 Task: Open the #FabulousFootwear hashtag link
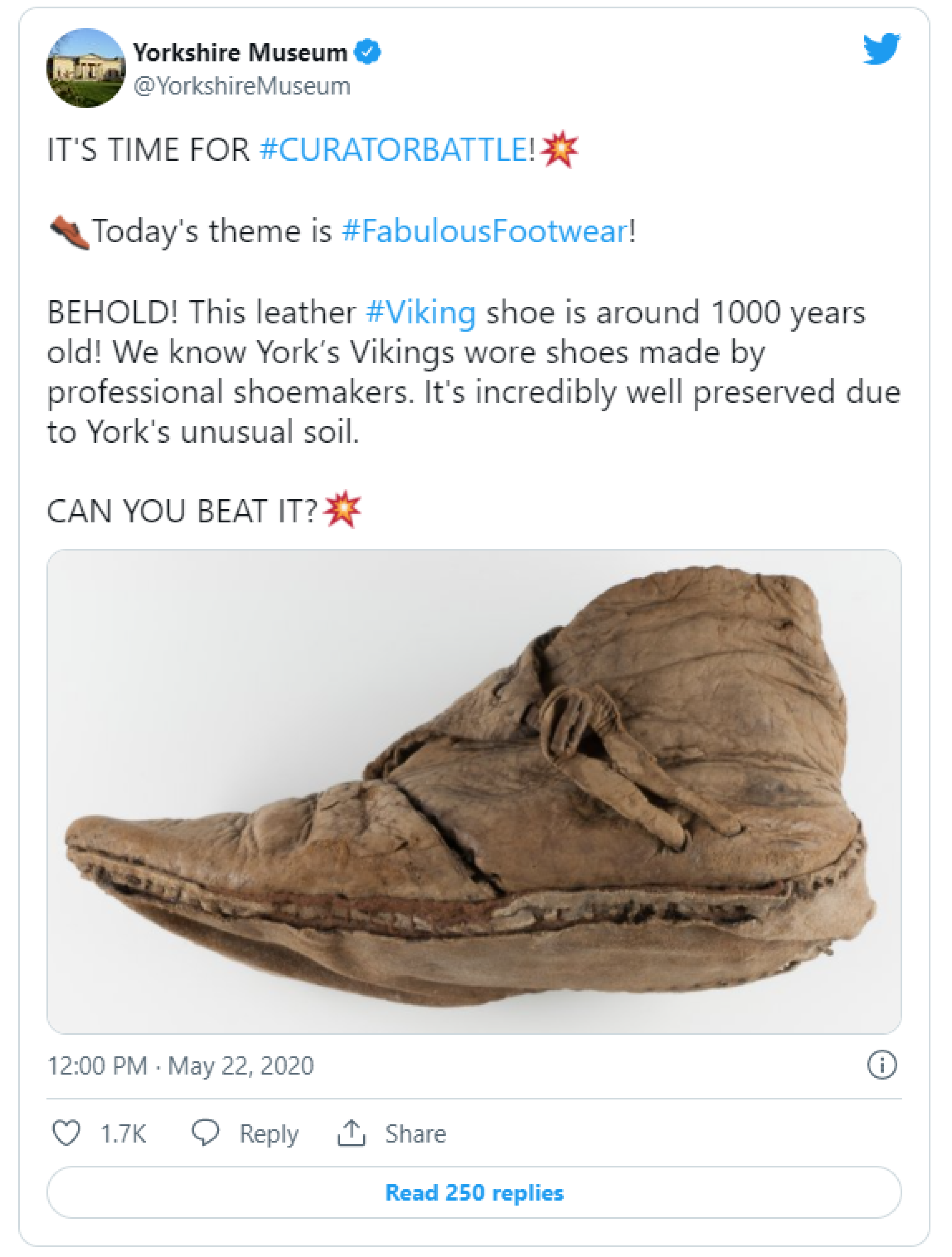[485, 231]
